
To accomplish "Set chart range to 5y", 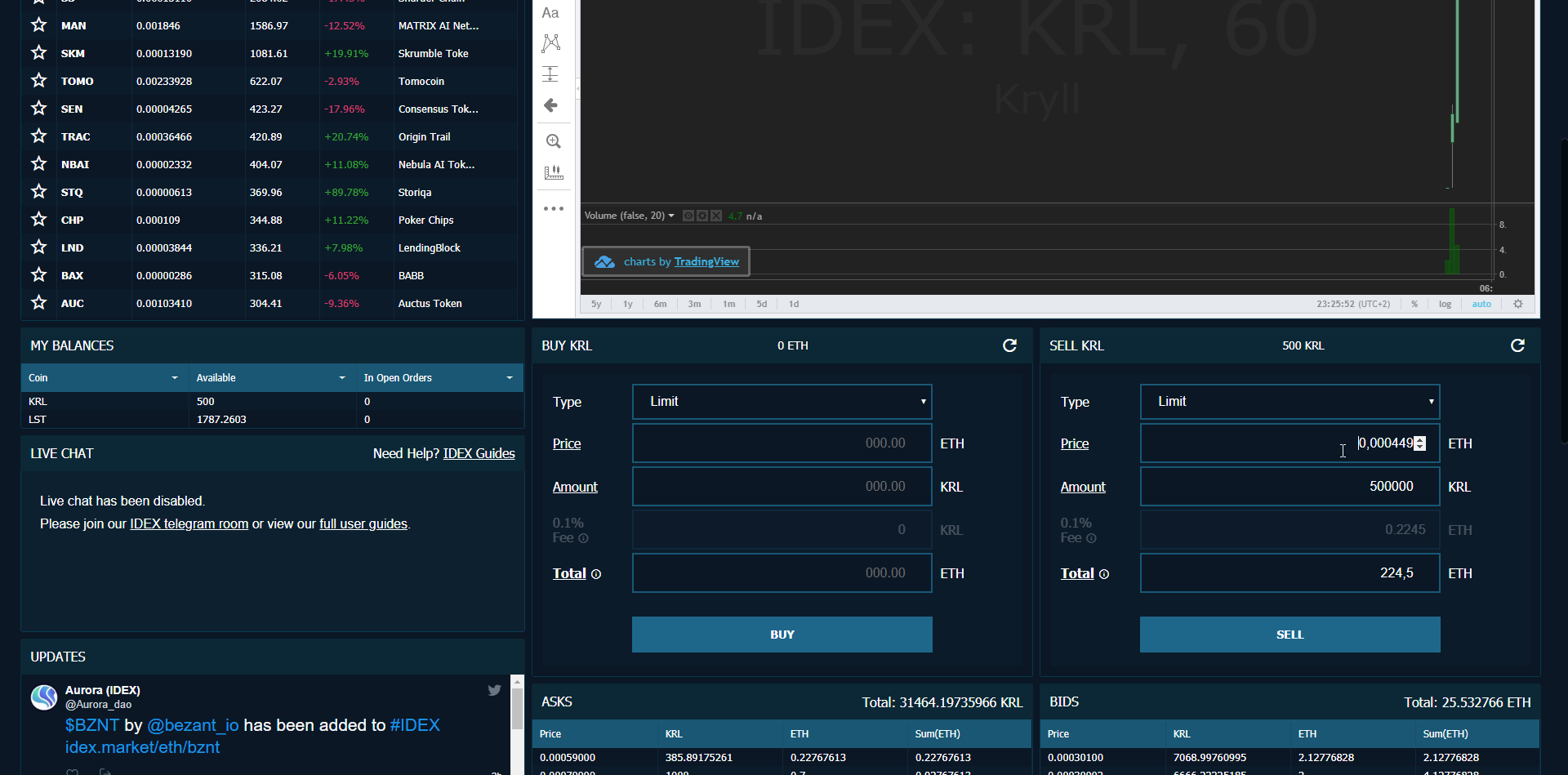I will [x=596, y=304].
